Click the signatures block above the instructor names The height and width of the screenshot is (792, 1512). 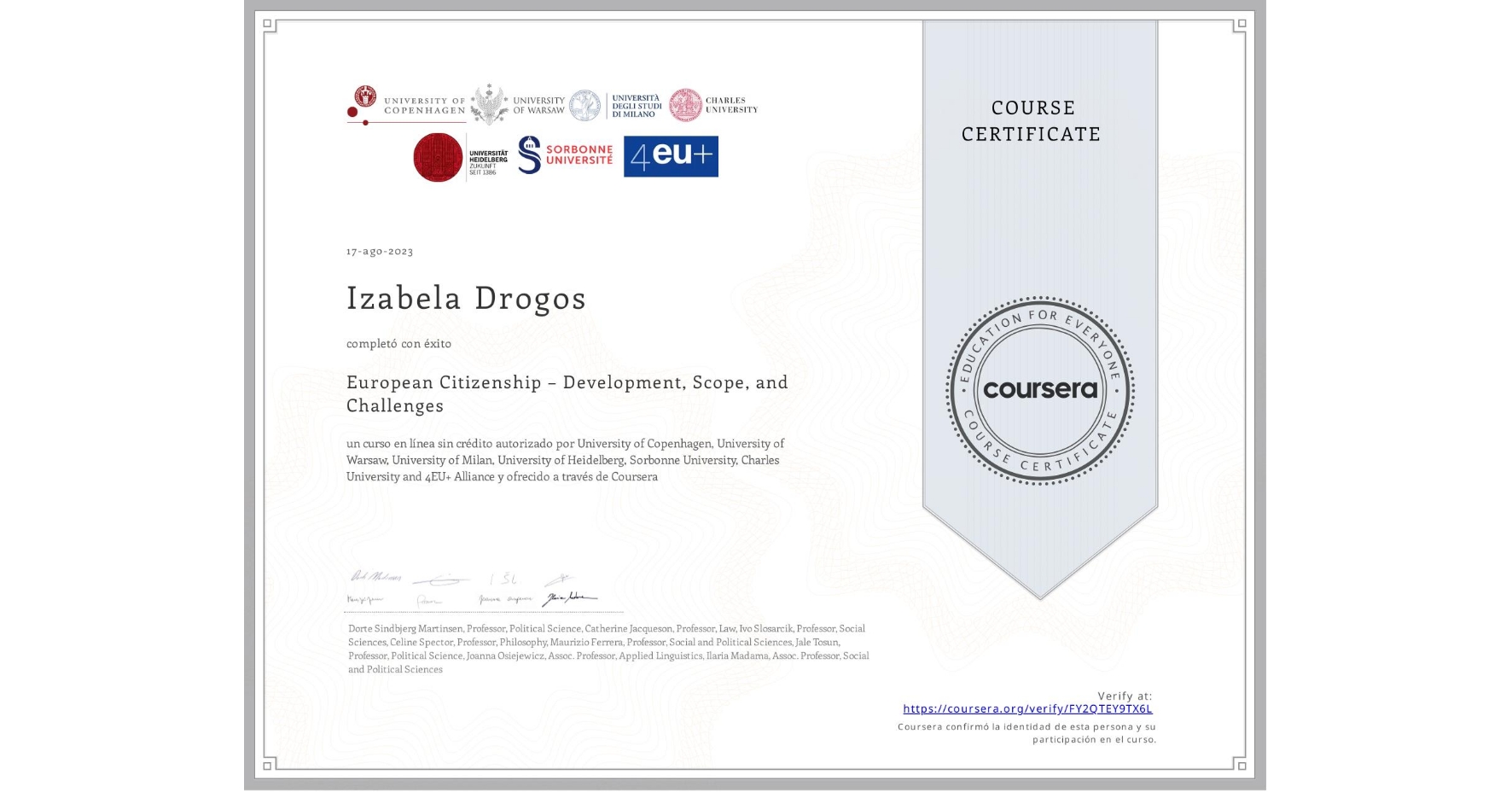coord(474,589)
